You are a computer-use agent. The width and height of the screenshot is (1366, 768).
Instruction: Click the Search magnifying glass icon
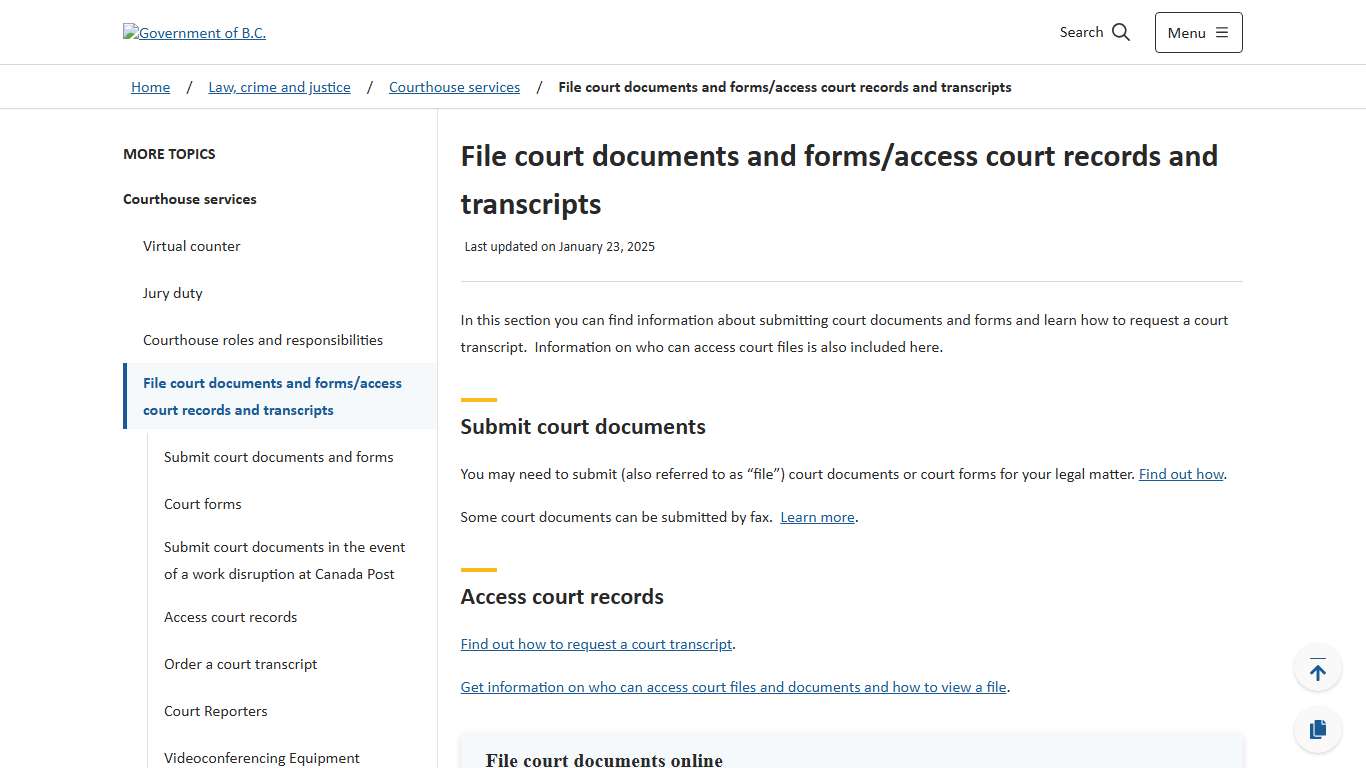pos(1120,31)
